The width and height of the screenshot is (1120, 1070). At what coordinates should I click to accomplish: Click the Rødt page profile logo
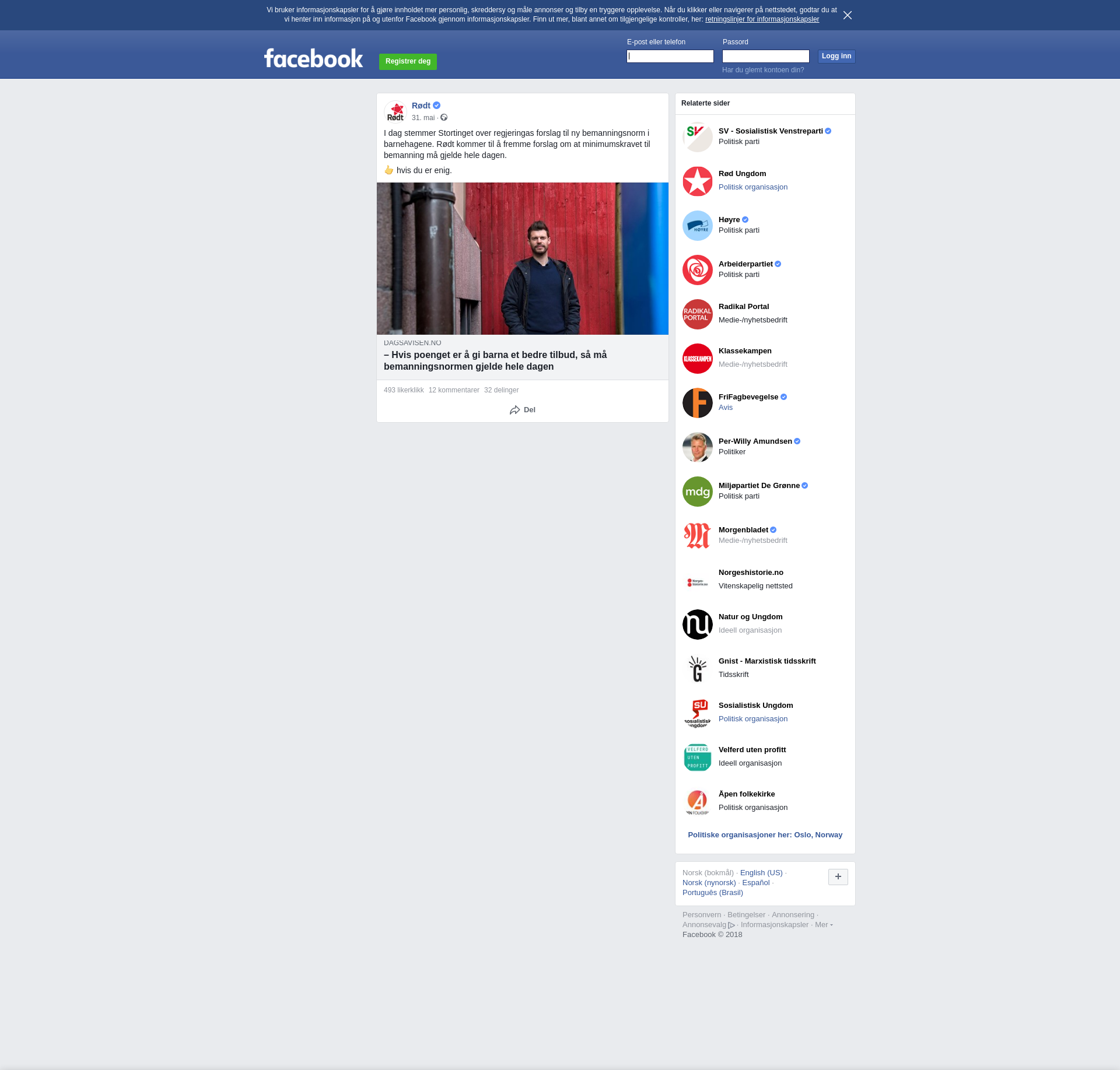coord(395,111)
